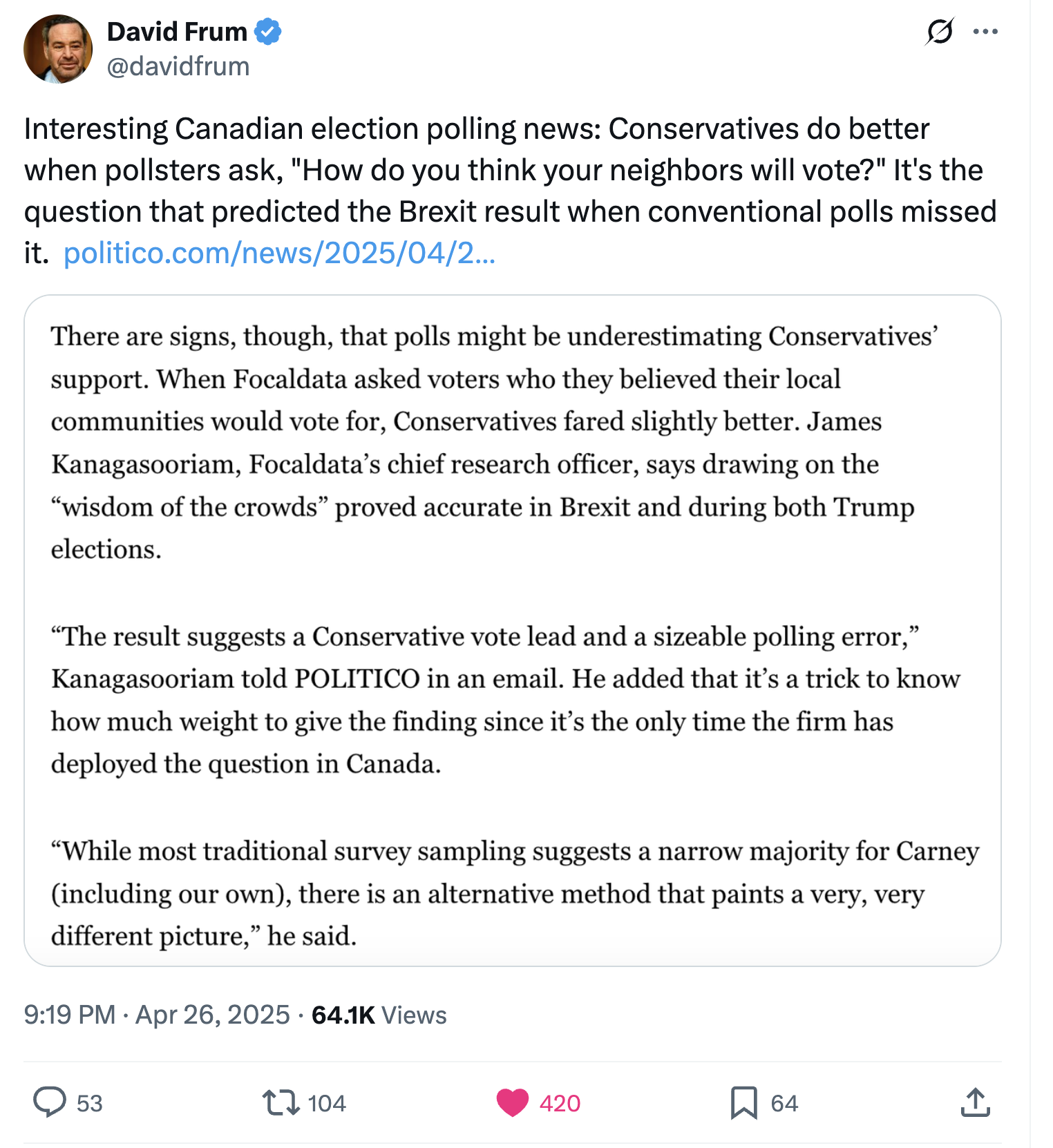Toggle the bookmark icon
This screenshot has width=1053, height=1148.
tap(744, 1102)
